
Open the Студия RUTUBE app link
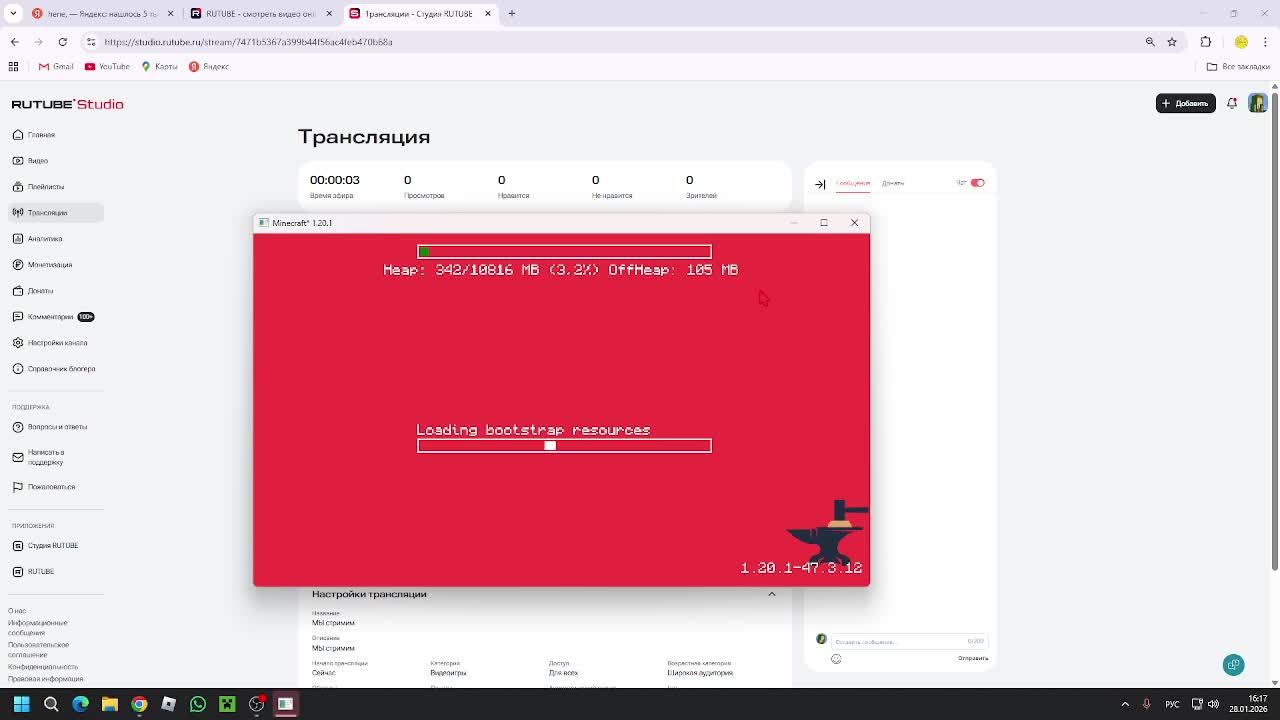tap(52, 545)
